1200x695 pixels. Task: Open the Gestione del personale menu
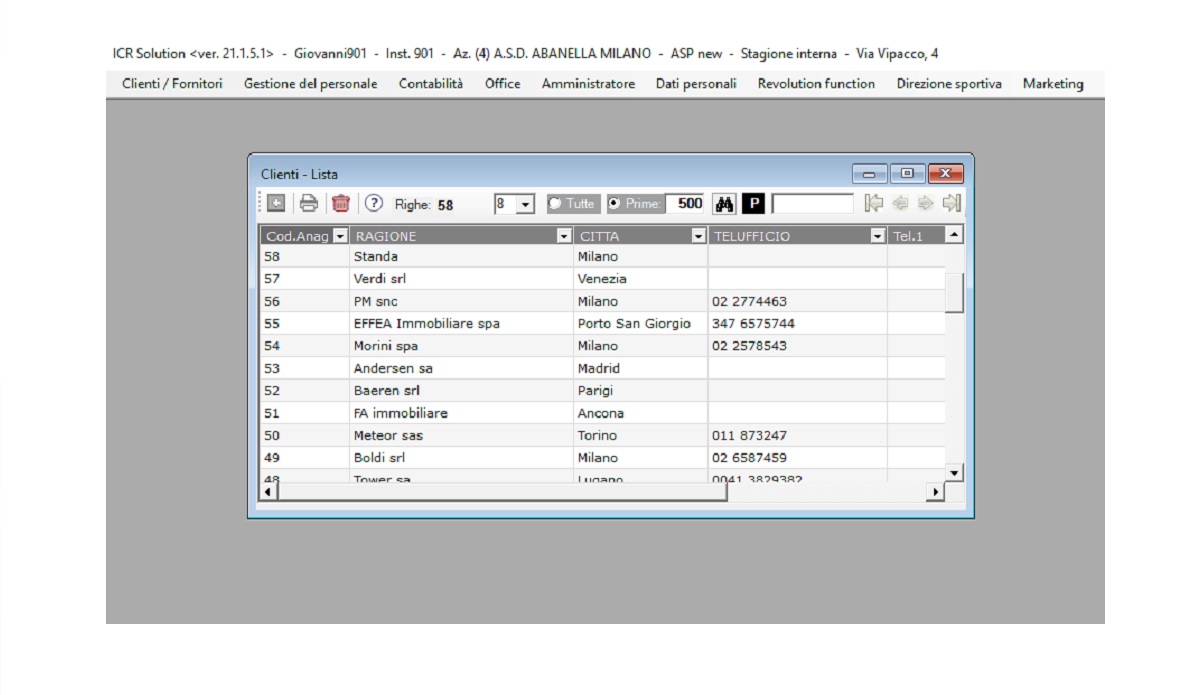[x=311, y=84]
